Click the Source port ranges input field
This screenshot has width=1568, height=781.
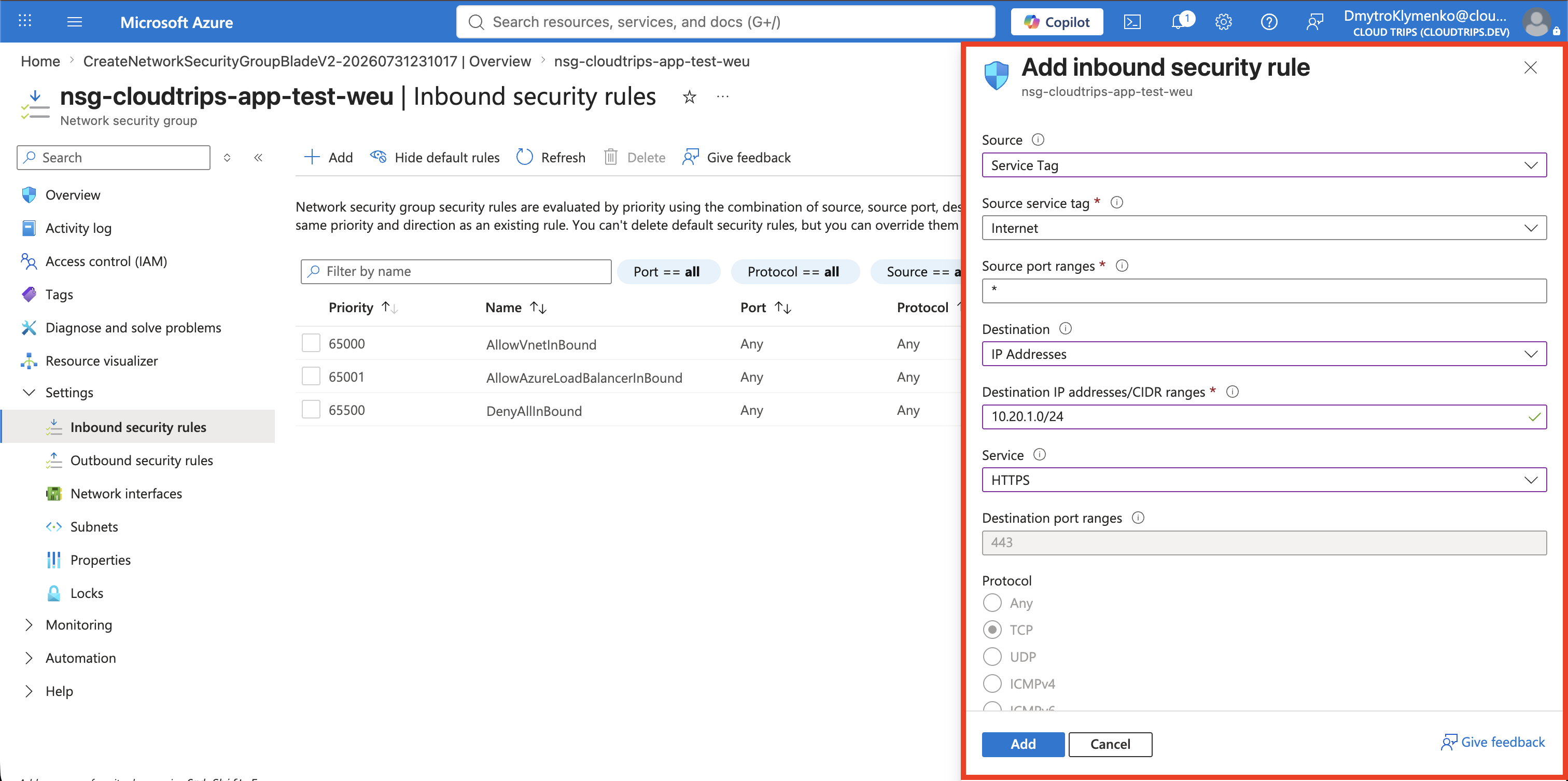(x=1264, y=290)
